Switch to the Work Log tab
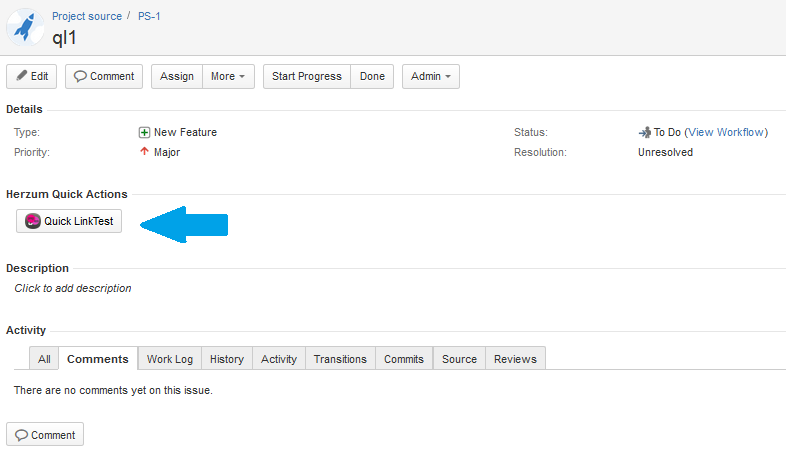 170,359
